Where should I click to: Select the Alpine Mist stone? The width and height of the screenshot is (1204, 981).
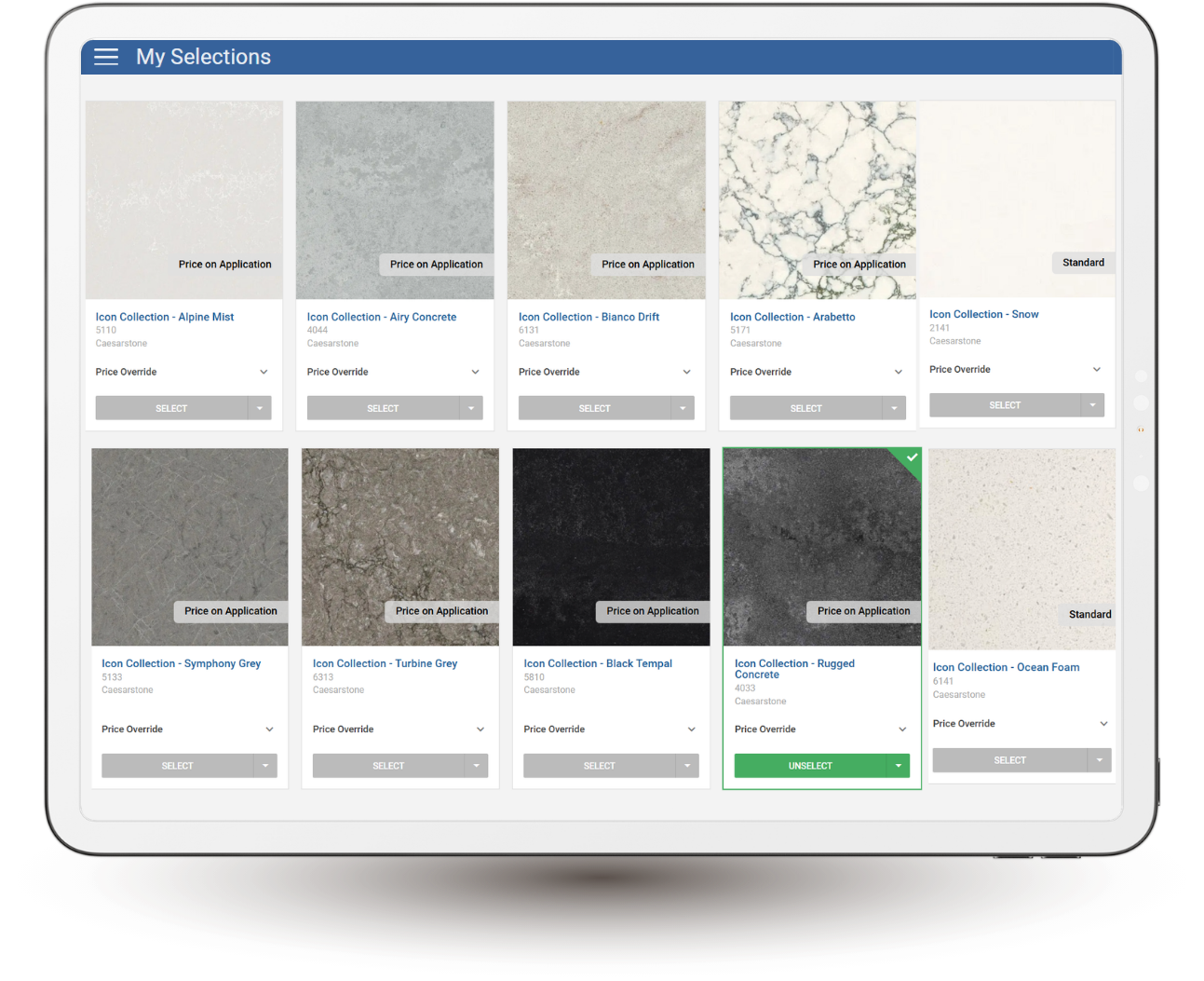click(171, 408)
